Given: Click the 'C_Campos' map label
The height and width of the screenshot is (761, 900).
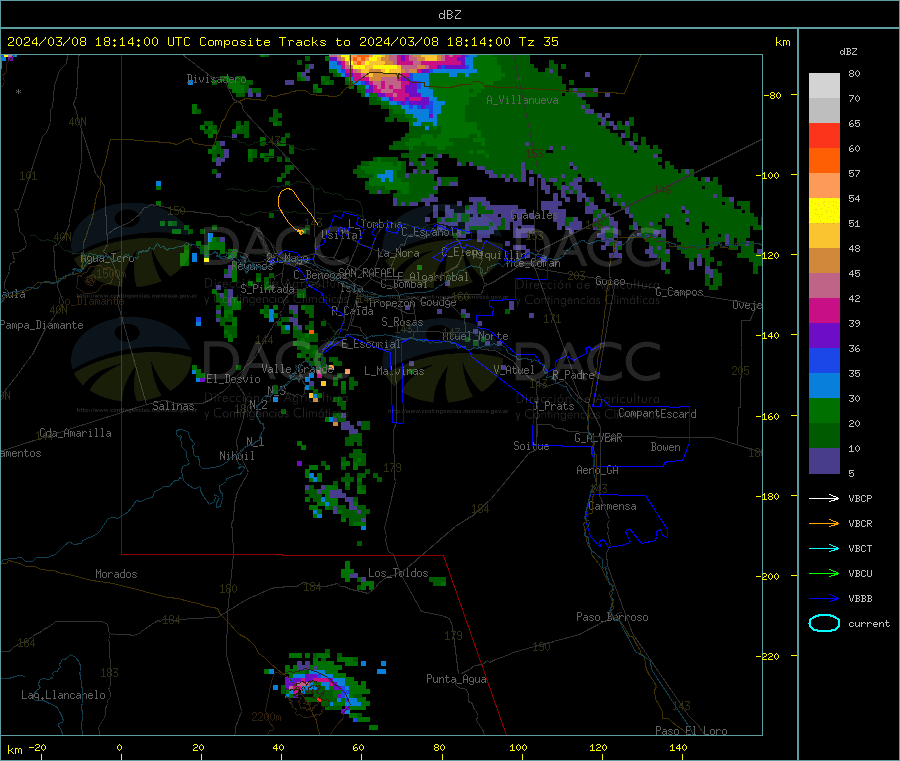Looking at the screenshot, I should 679,292.
